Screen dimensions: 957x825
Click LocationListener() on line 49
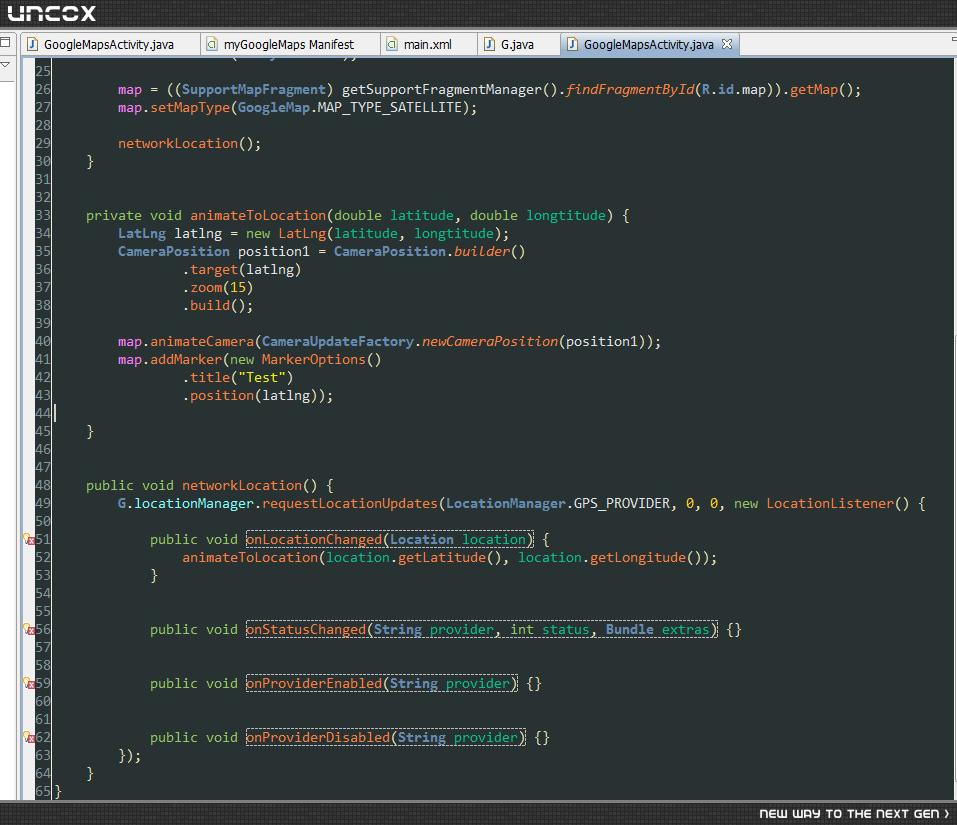tap(838, 503)
